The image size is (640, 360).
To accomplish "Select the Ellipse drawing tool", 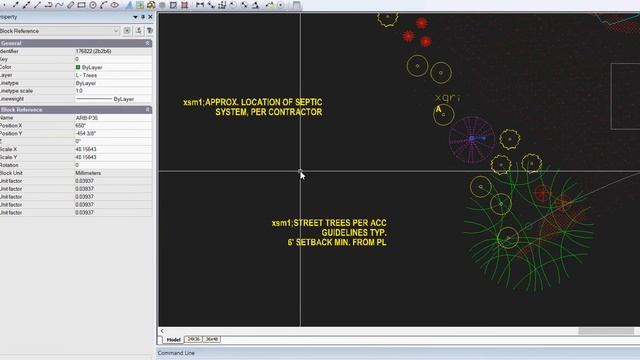I will (115, 5).
